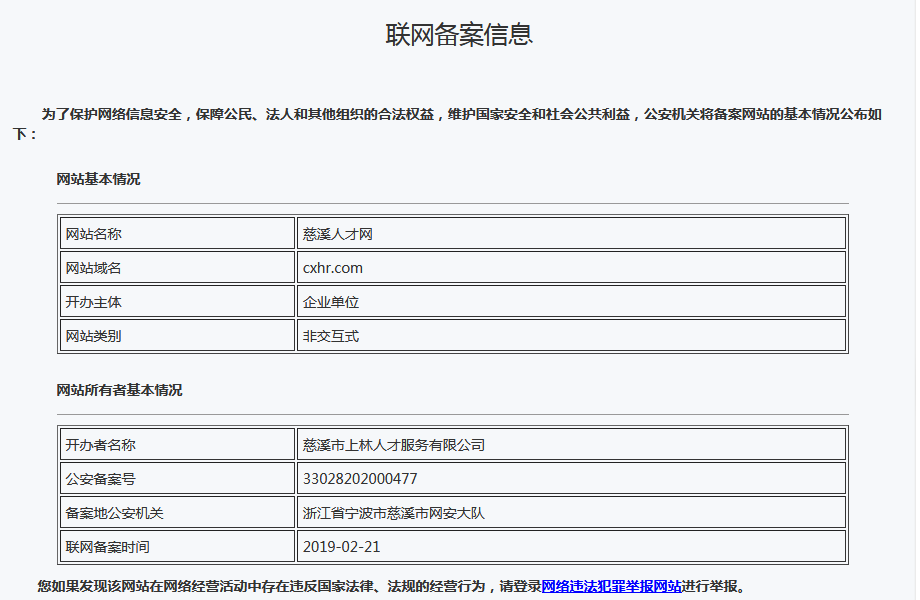This screenshot has width=920, height=600.
Task: Open the 网络违法犯罪举报网站 hyperlink
Action: coord(611,586)
